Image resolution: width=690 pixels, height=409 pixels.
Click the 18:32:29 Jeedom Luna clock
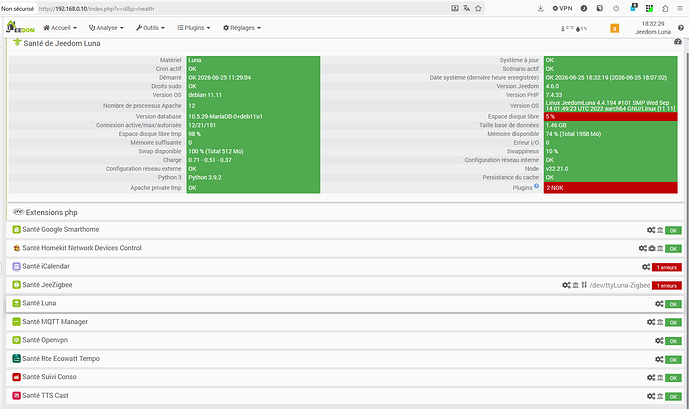pos(653,28)
